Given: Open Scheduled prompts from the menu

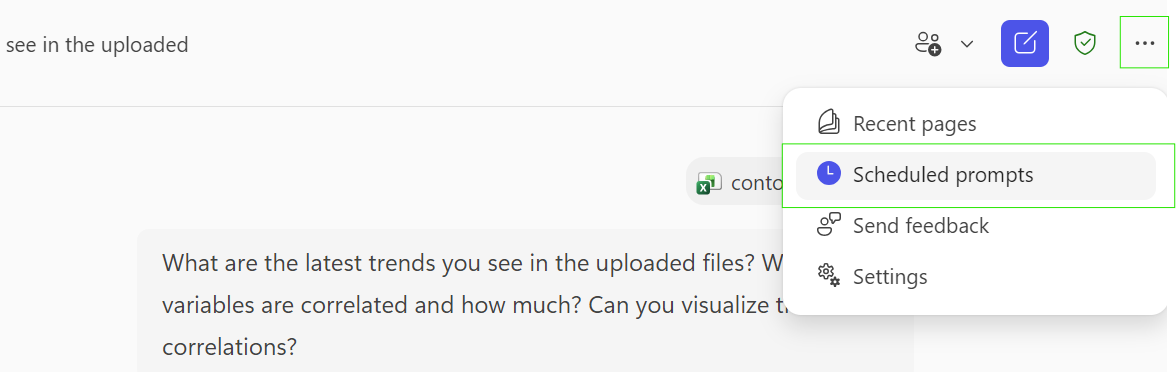Looking at the screenshot, I should point(975,176).
